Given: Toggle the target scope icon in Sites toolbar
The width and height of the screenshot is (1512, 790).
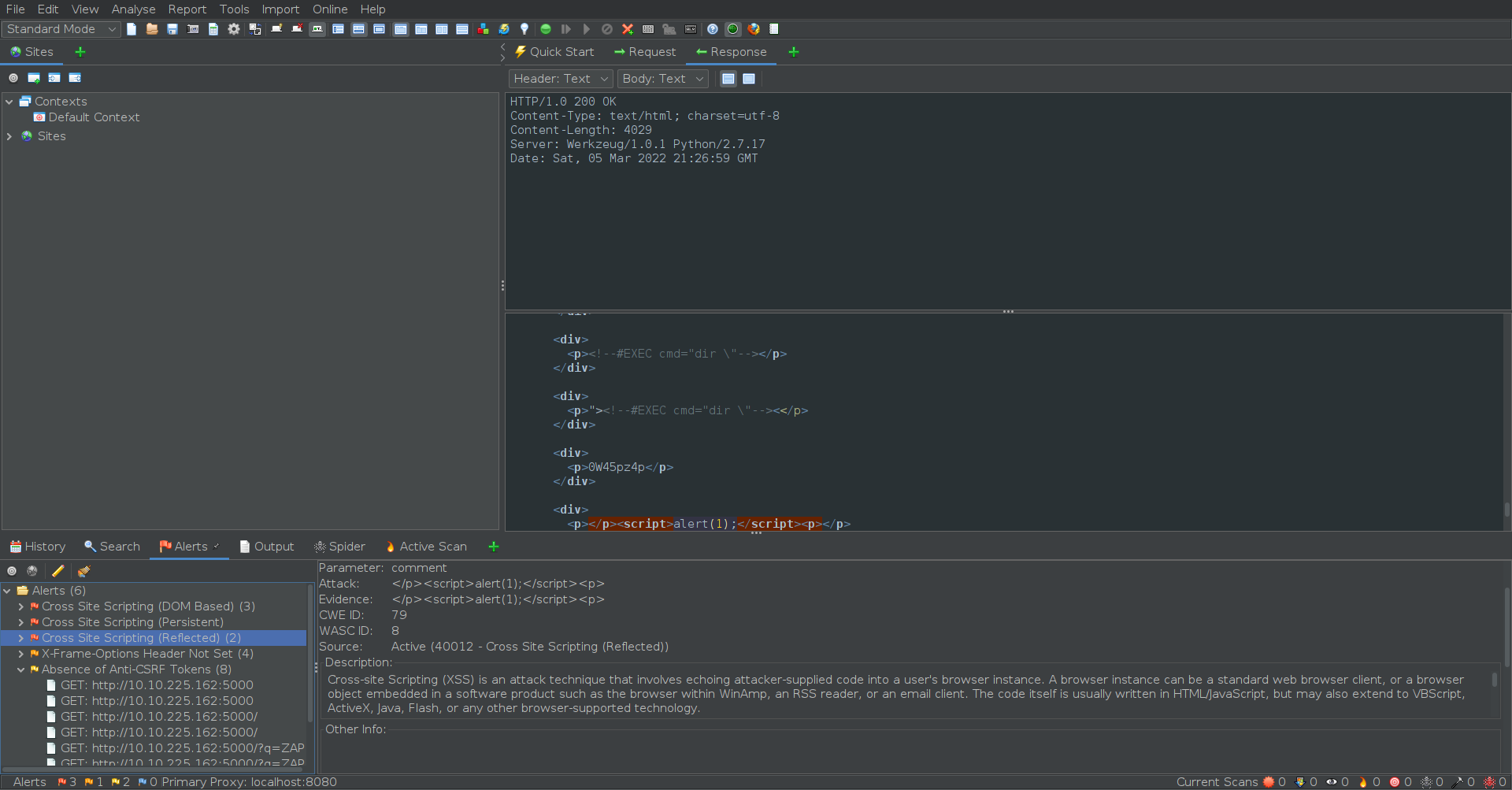Looking at the screenshot, I should (13, 78).
